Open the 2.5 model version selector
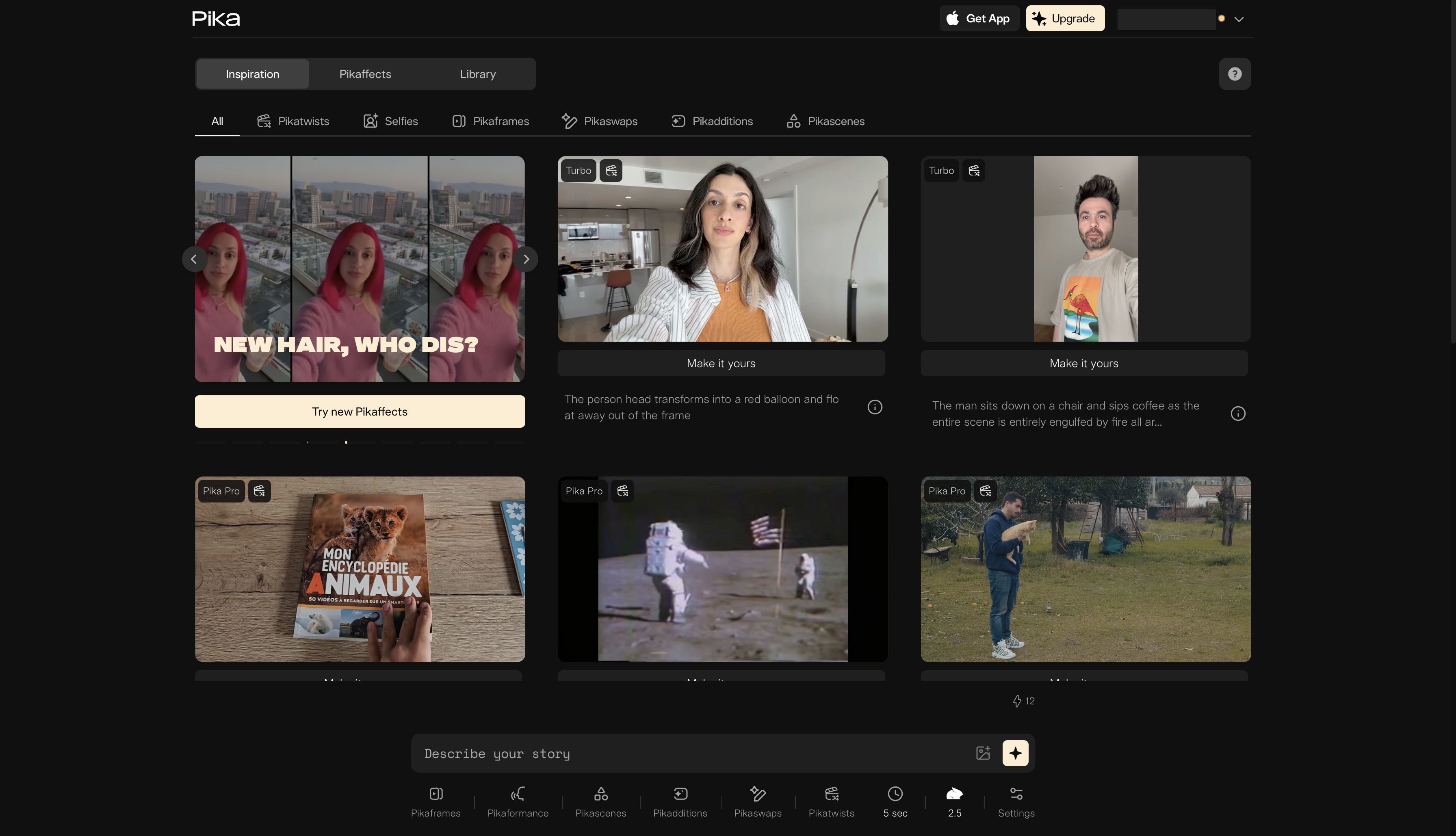 [954, 801]
